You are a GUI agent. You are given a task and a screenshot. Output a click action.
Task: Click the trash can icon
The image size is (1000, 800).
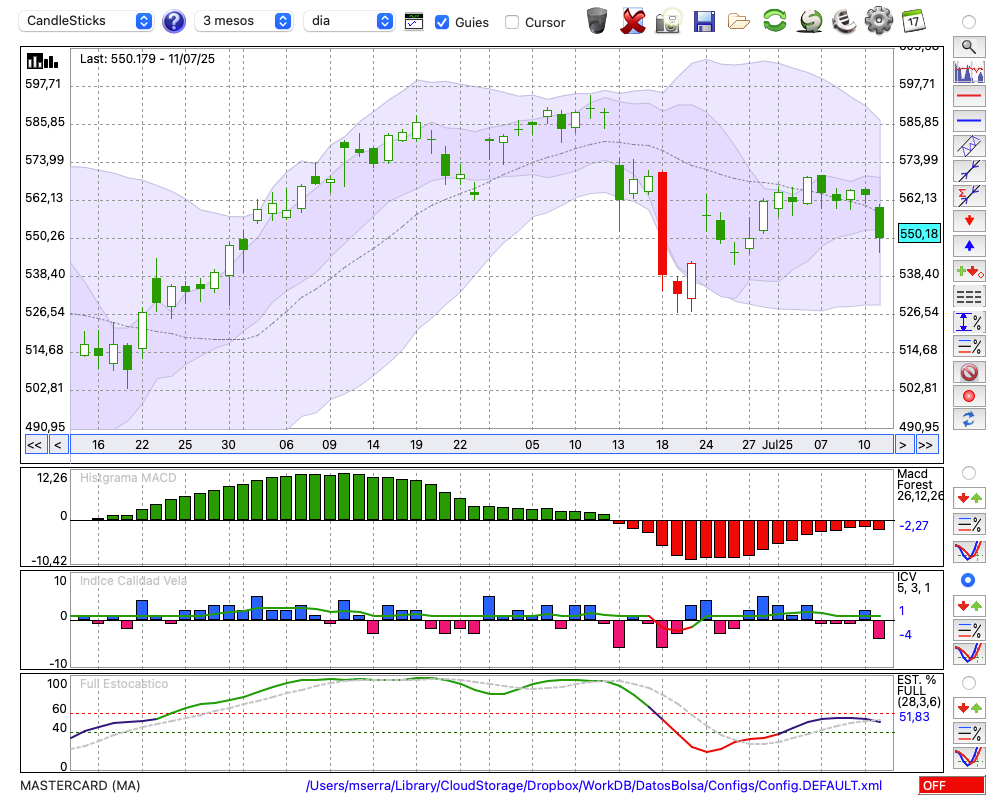coord(597,21)
